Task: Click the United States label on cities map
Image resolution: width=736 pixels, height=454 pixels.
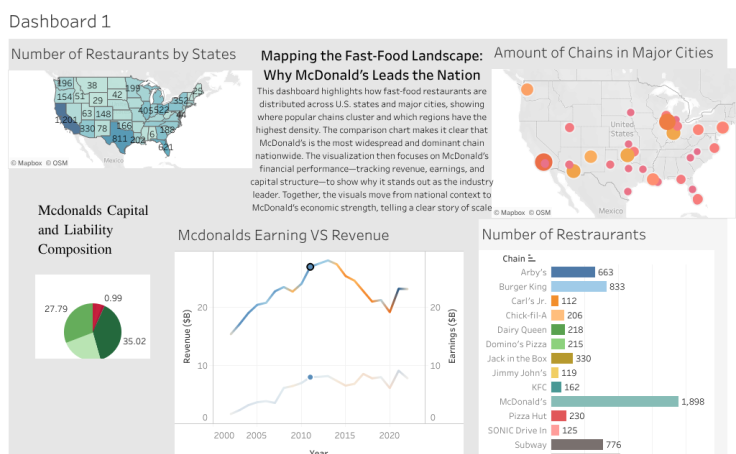Action: tap(622, 129)
